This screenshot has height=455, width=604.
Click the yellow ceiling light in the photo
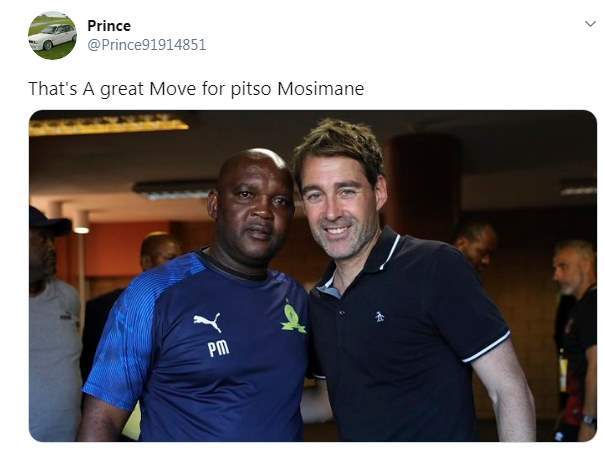click(110, 126)
